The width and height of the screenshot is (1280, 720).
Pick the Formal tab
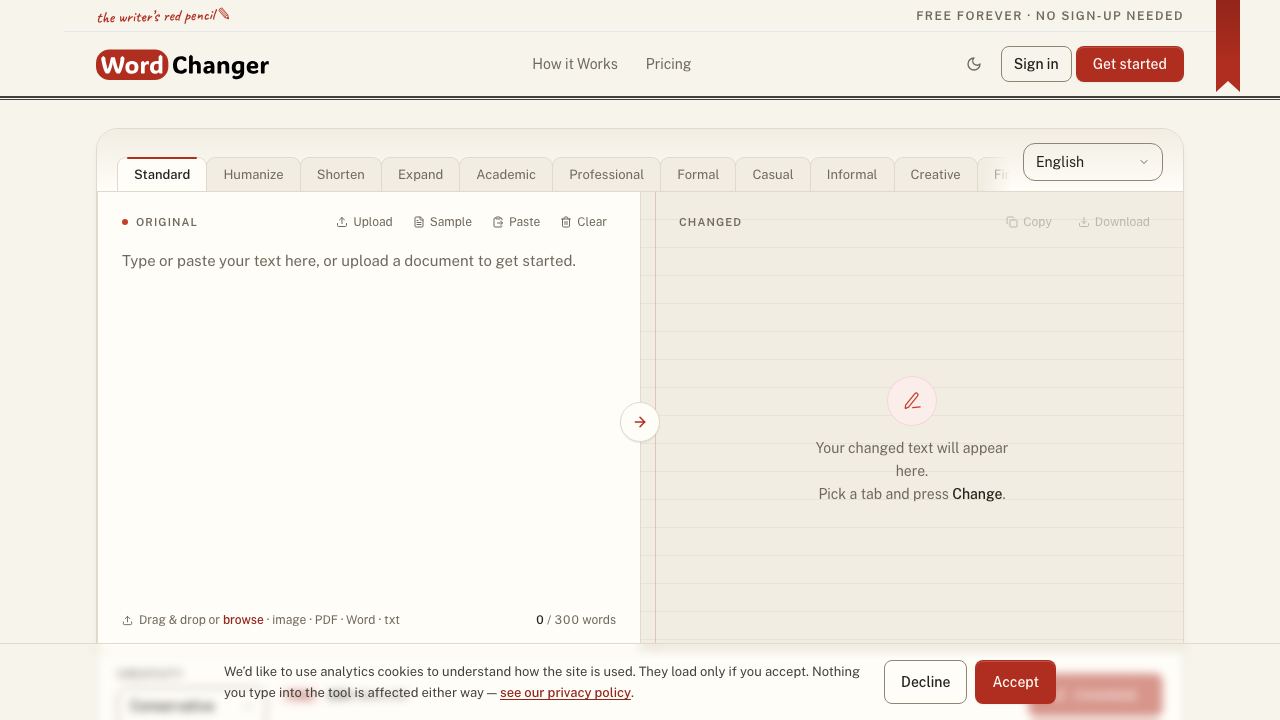[x=698, y=174]
